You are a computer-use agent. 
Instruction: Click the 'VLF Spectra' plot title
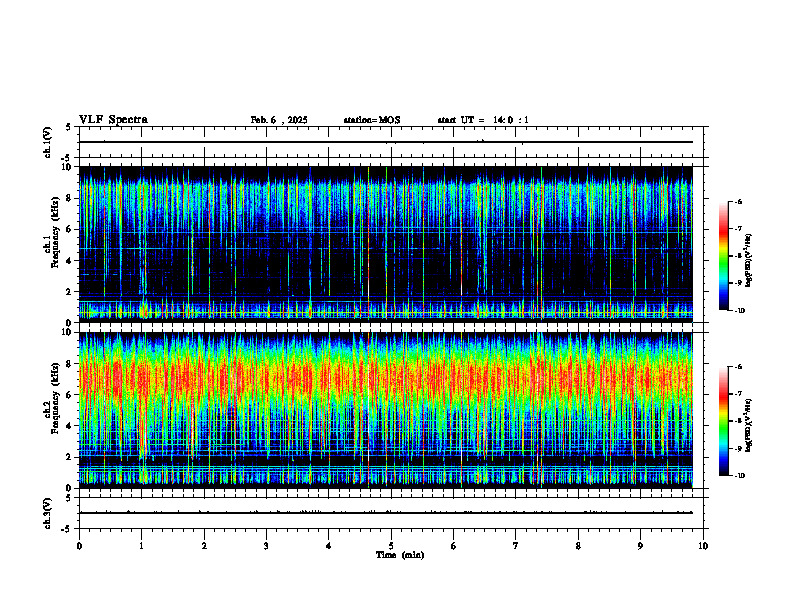pyautogui.click(x=114, y=120)
